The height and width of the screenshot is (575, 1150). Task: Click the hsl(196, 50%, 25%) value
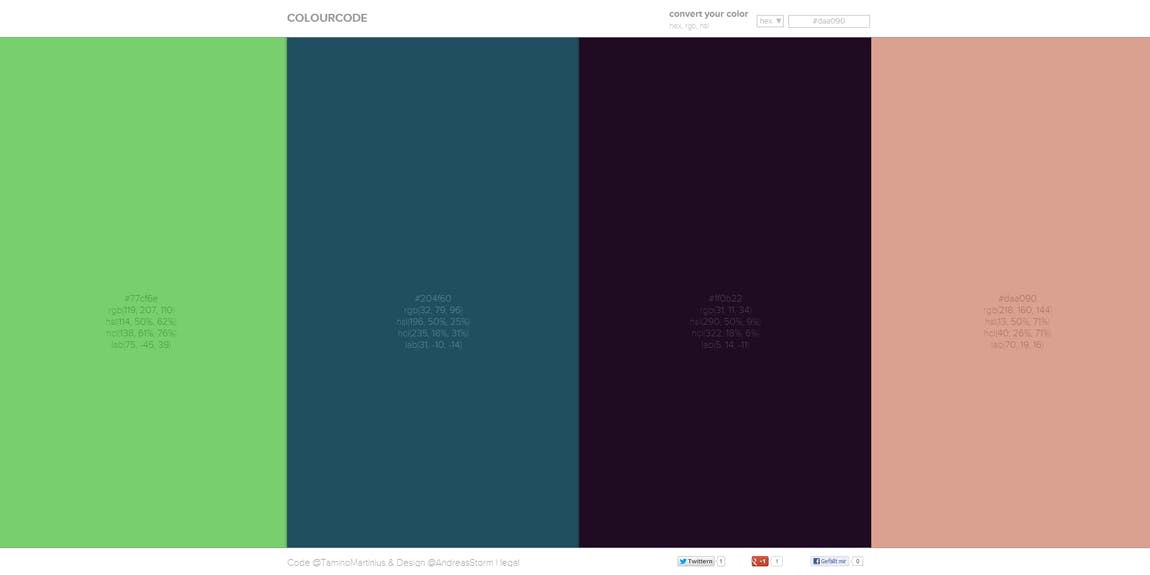pos(433,321)
